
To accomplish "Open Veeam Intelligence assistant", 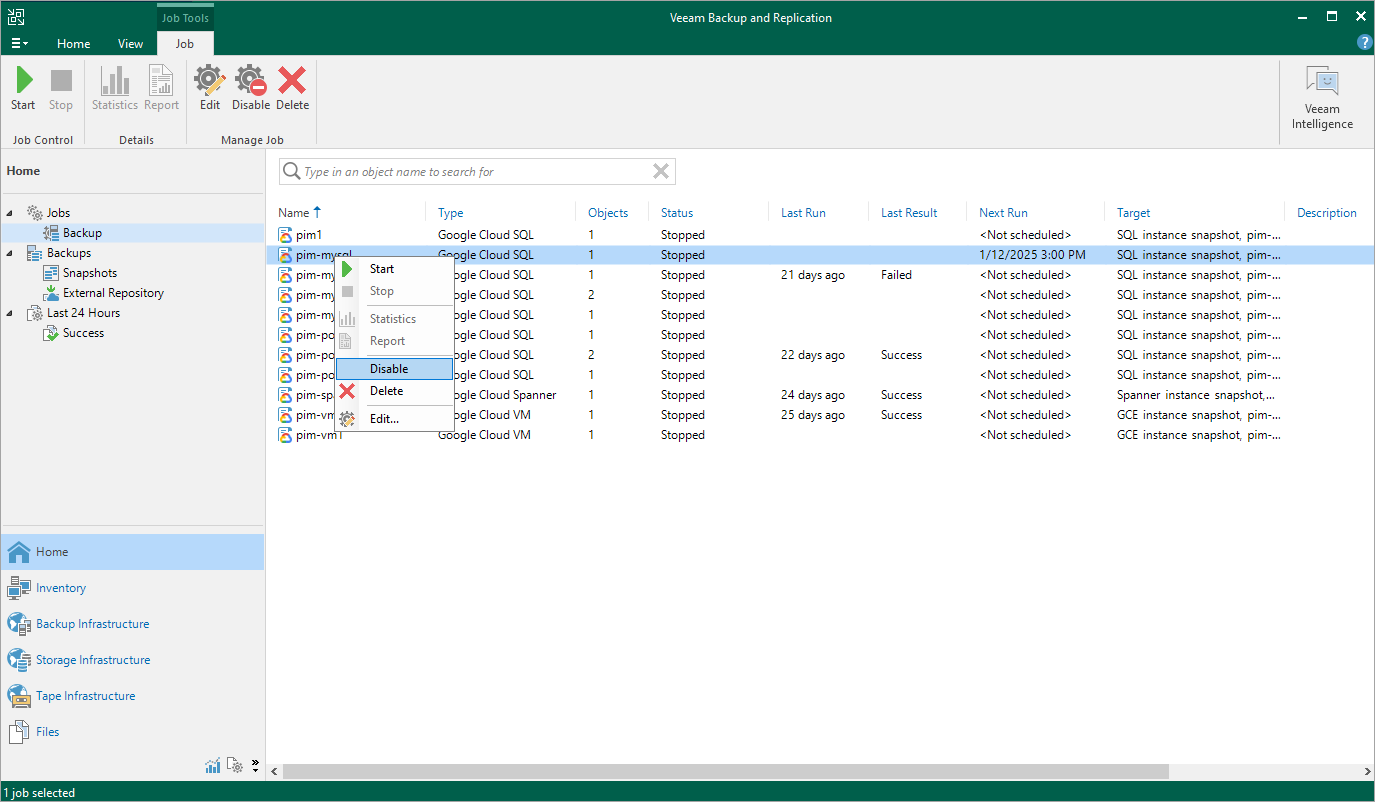I will 1322,98.
